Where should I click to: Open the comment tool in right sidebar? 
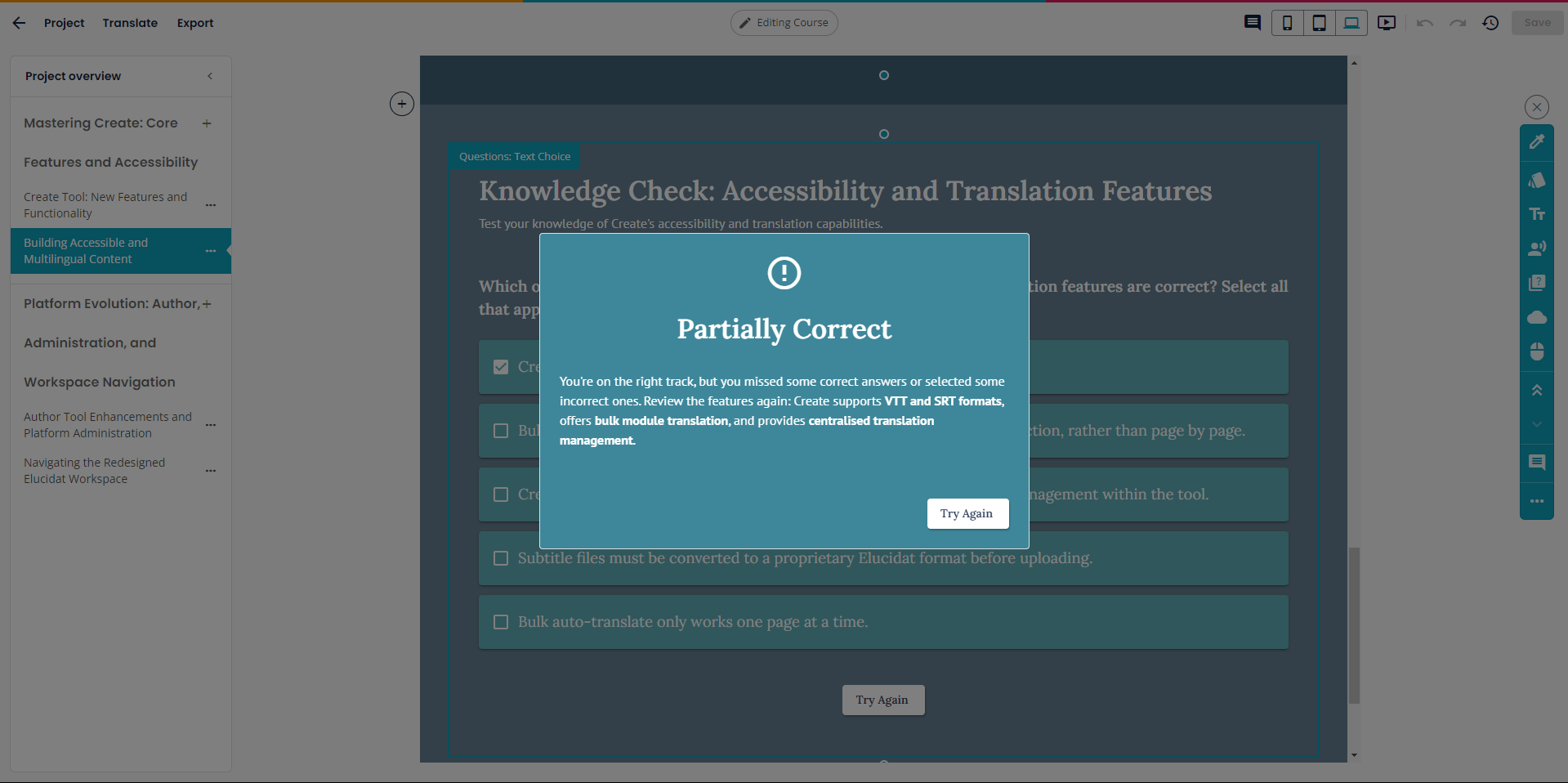pos(1537,463)
